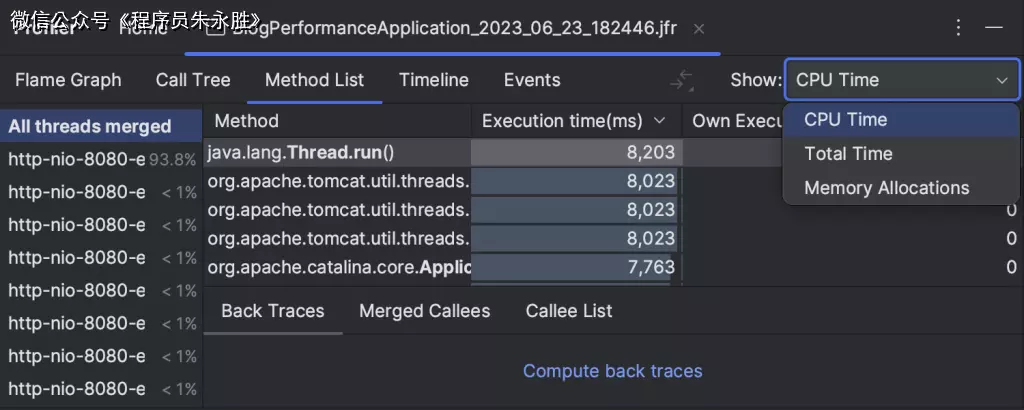
Task: Select the Method List tab
Action: pyautogui.click(x=314, y=80)
